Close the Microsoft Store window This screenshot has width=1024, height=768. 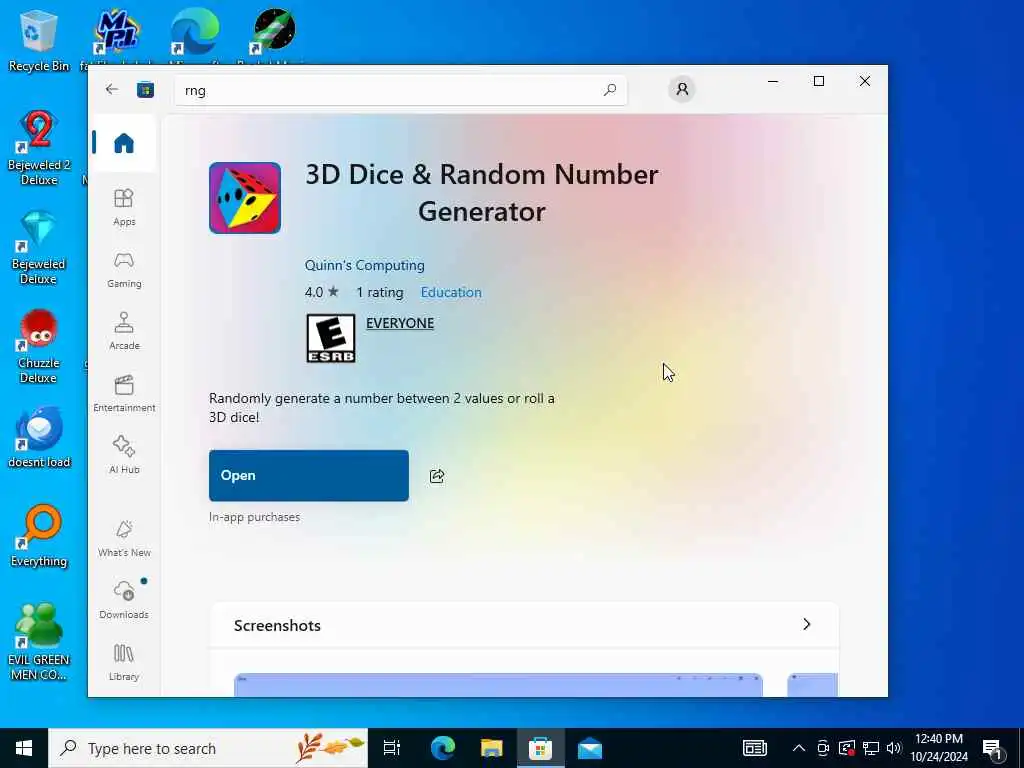[x=865, y=82]
